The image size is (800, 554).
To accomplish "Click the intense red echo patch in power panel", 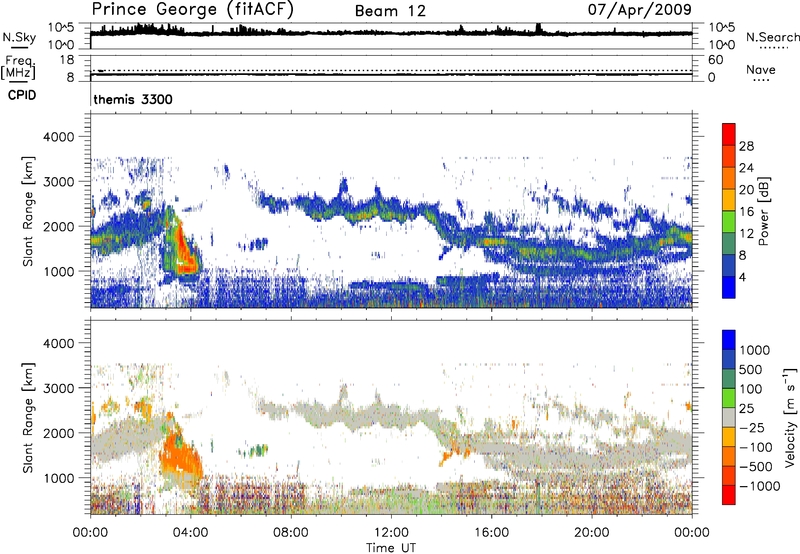I will [185, 253].
